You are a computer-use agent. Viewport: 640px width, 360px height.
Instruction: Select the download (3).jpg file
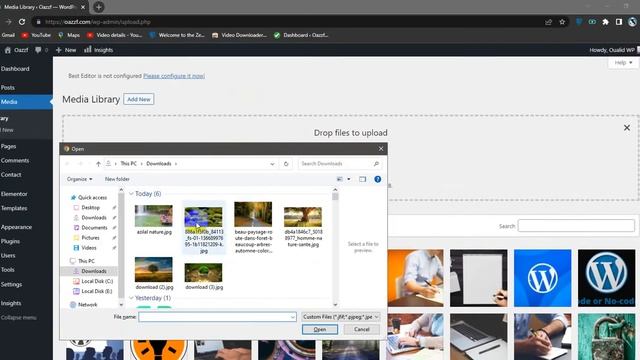click(204, 276)
